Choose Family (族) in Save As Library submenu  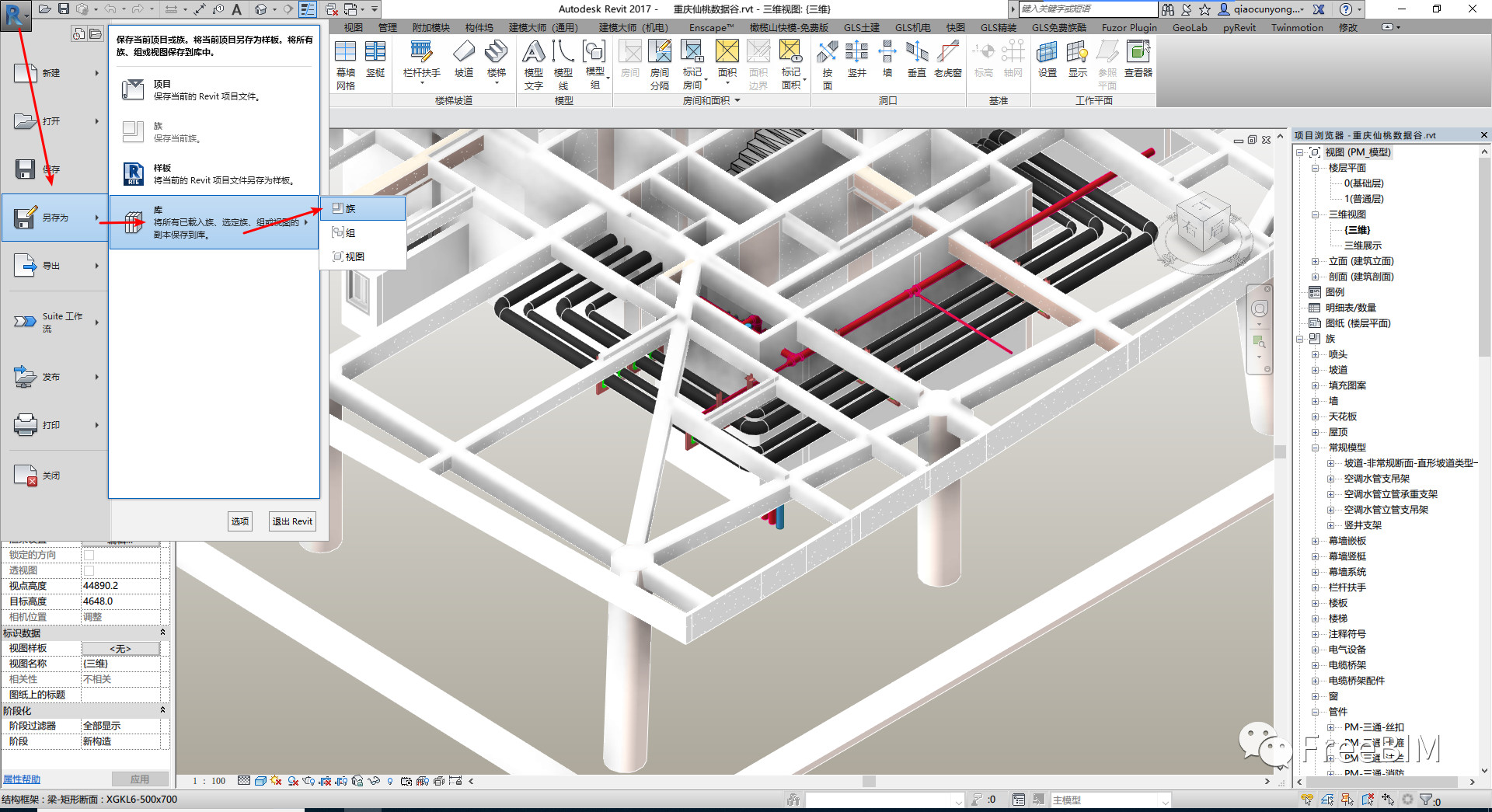pos(363,208)
